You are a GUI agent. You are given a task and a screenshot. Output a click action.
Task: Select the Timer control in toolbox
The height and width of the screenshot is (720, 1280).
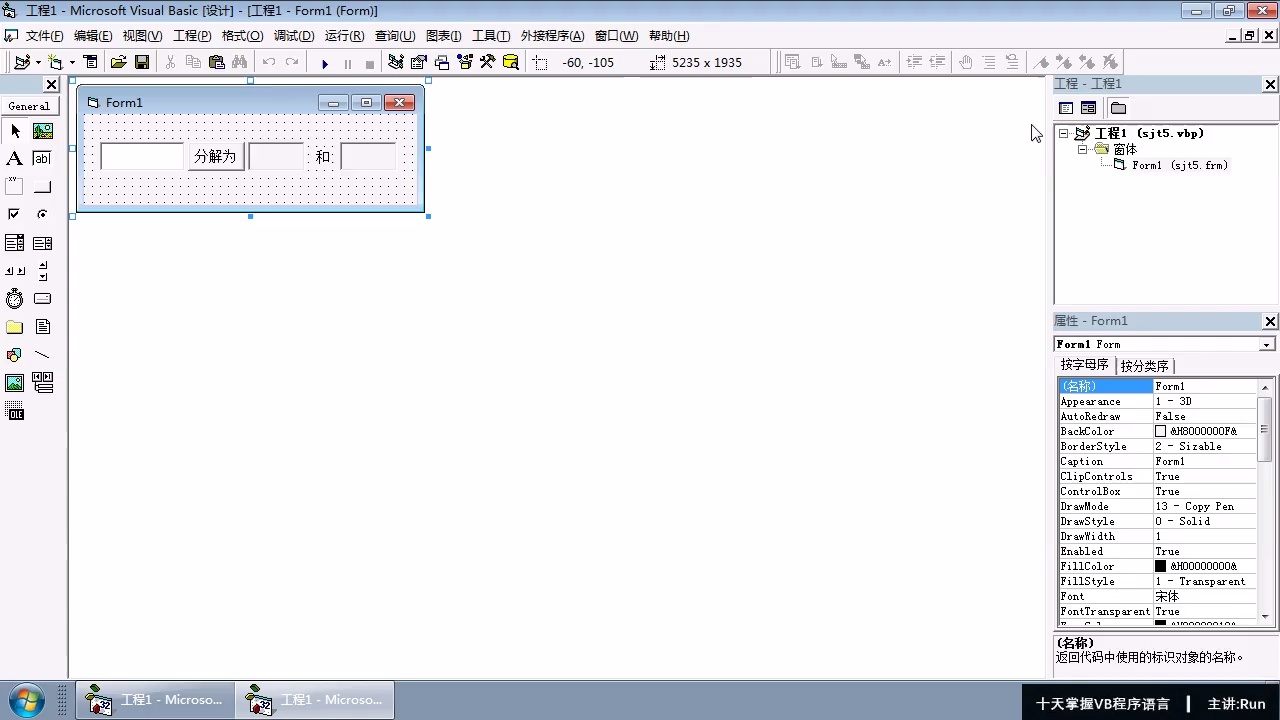click(x=14, y=299)
